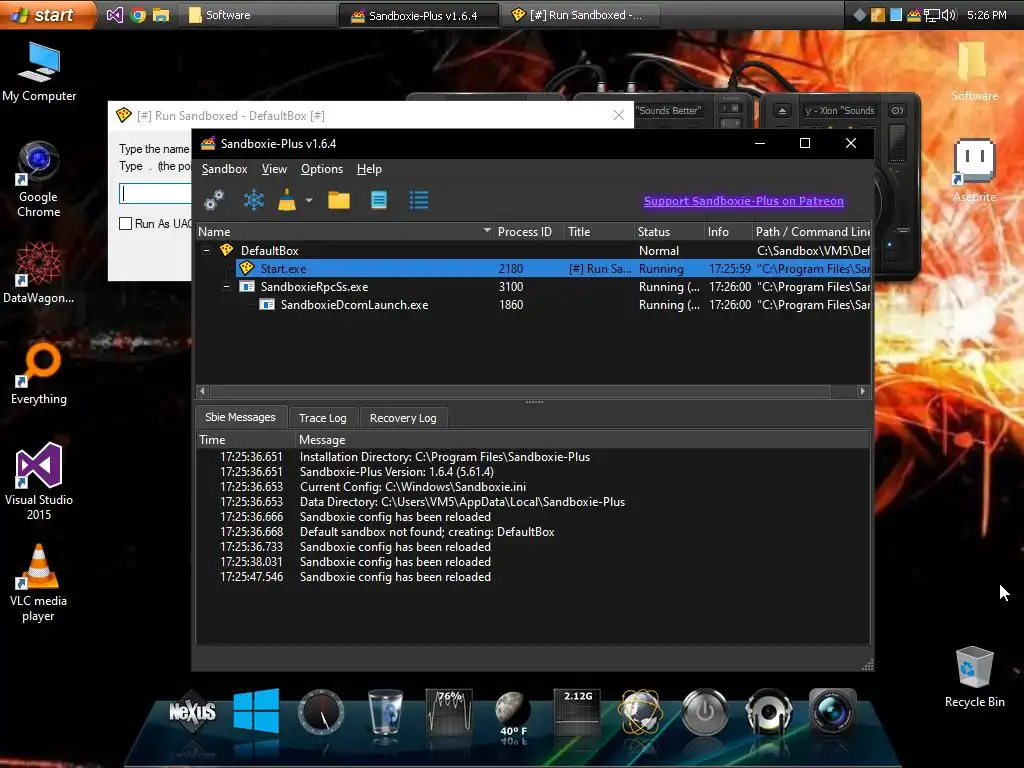
Task: Click camera lens icon in Nexus dock
Action: [833, 711]
